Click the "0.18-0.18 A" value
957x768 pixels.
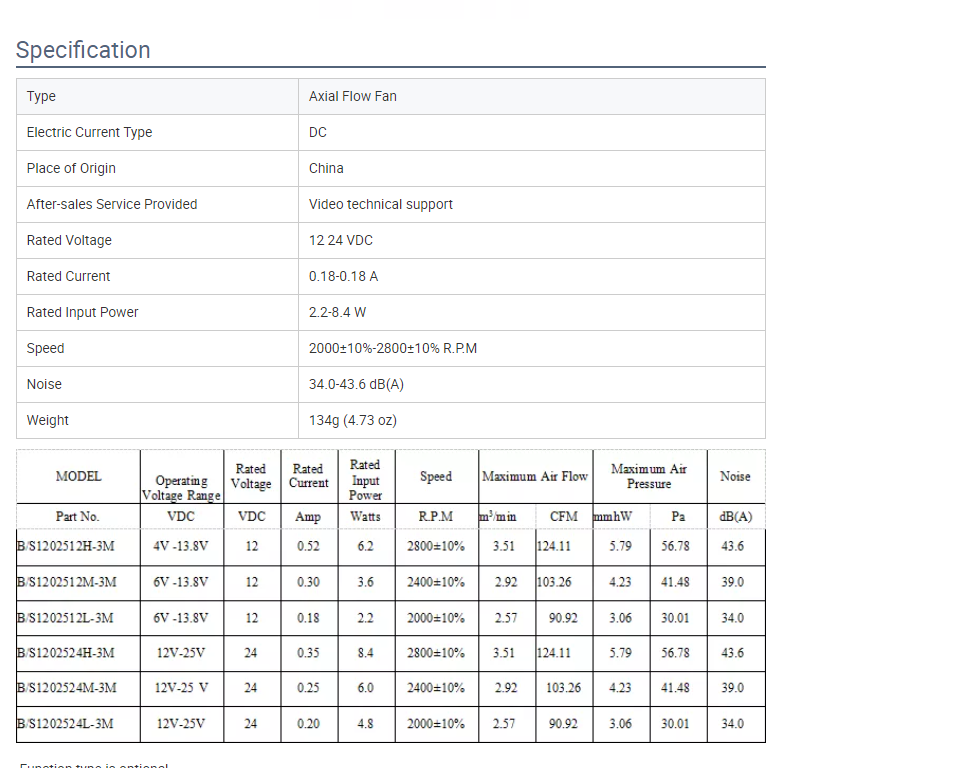[x=344, y=277]
